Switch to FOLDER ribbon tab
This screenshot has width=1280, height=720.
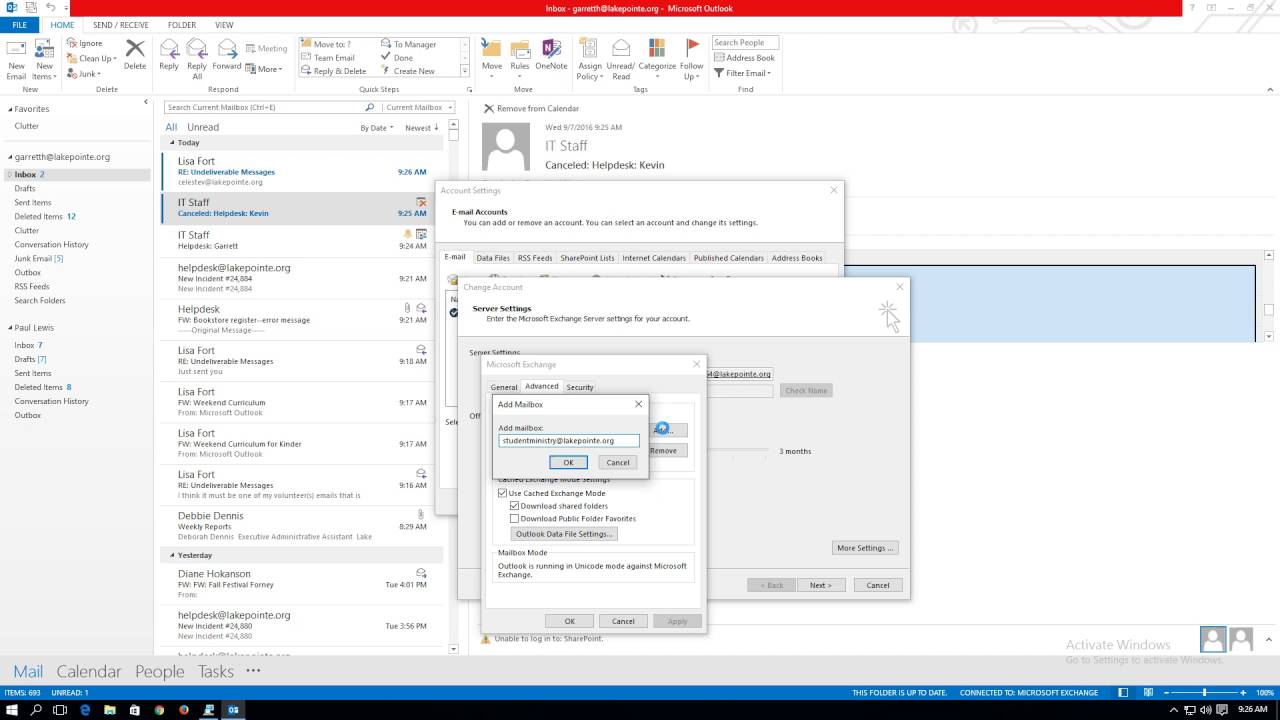182,25
